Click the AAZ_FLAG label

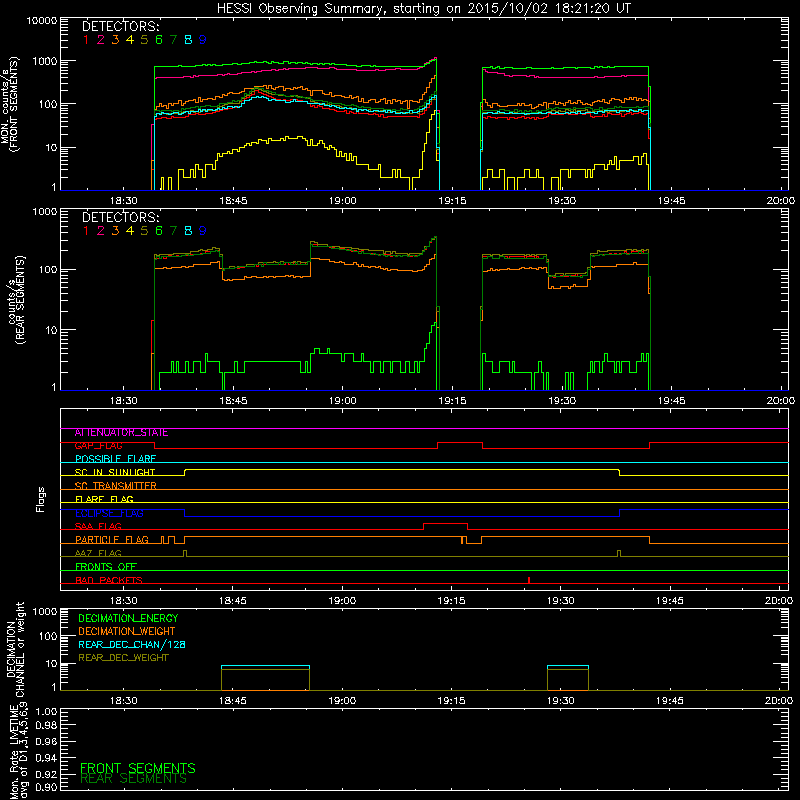[98, 554]
